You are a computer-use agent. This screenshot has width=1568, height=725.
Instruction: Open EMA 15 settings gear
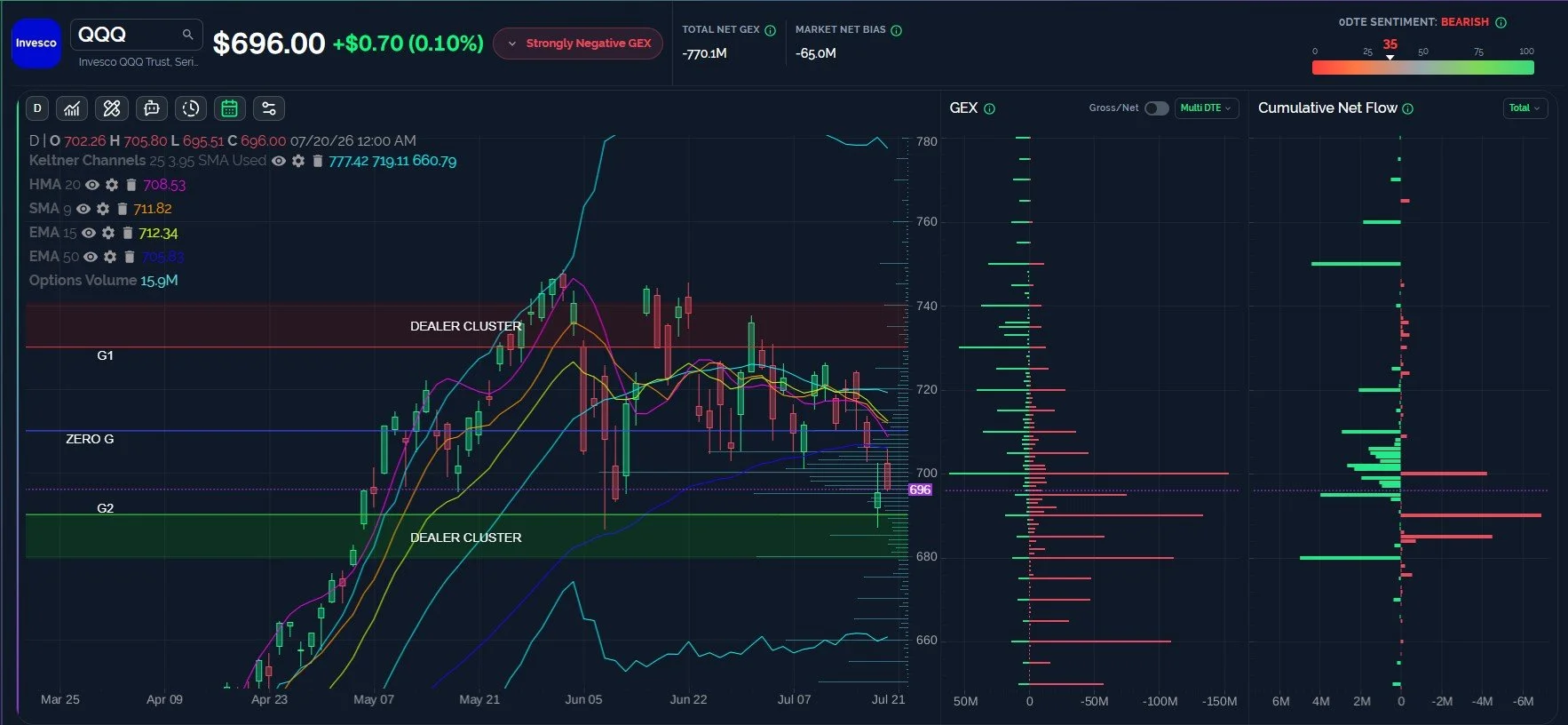[108, 233]
